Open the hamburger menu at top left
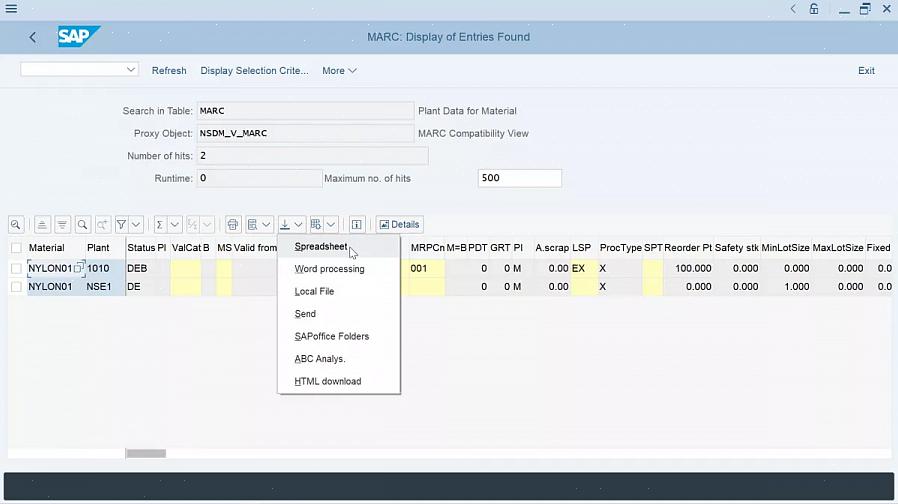898x504 pixels. click(11, 9)
